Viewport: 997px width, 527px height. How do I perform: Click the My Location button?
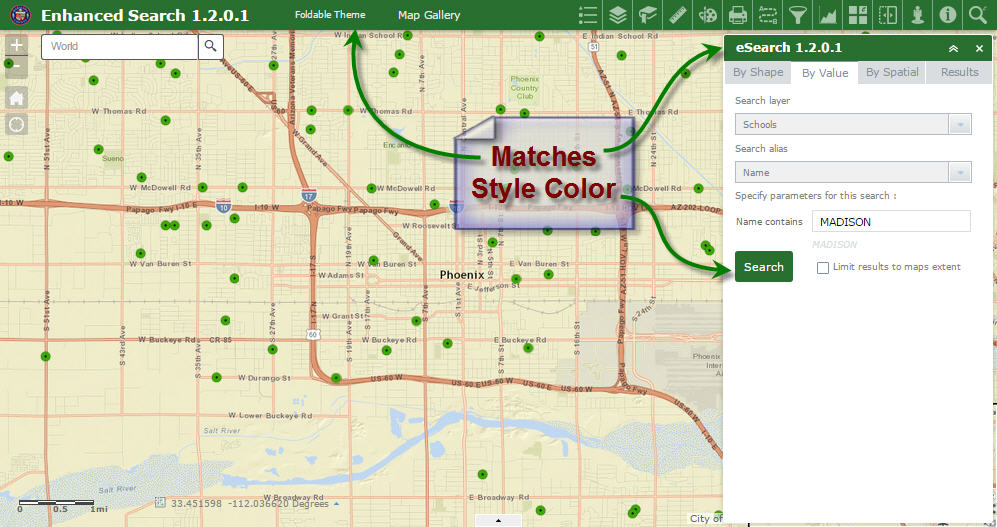(17, 125)
